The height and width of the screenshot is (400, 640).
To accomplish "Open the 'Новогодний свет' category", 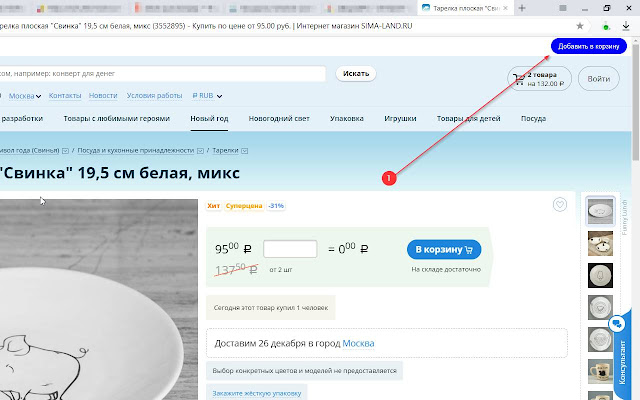I will click(x=279, y=118).
